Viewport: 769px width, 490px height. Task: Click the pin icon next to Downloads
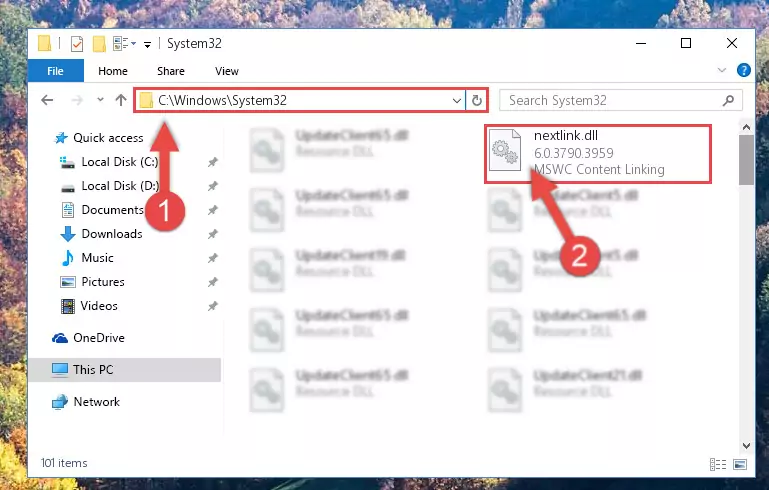tap(212, 234)
